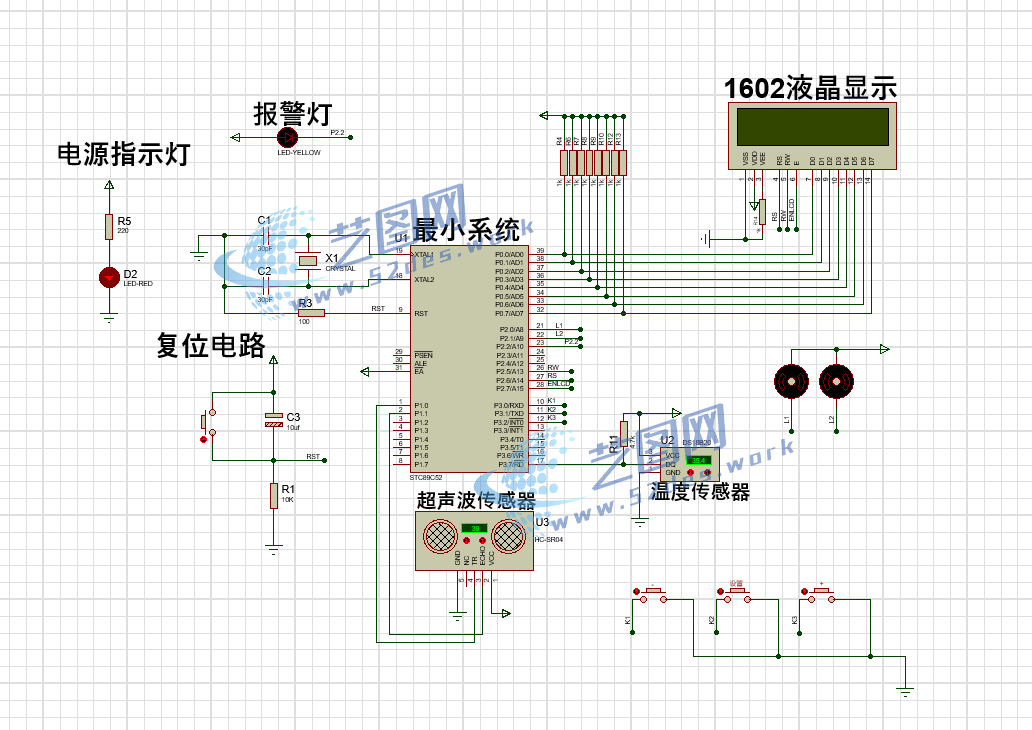The height and width of the screenshot is (730, 1032).
Task: Select the power terminal on the EA pin
Action: click(365, 372)
